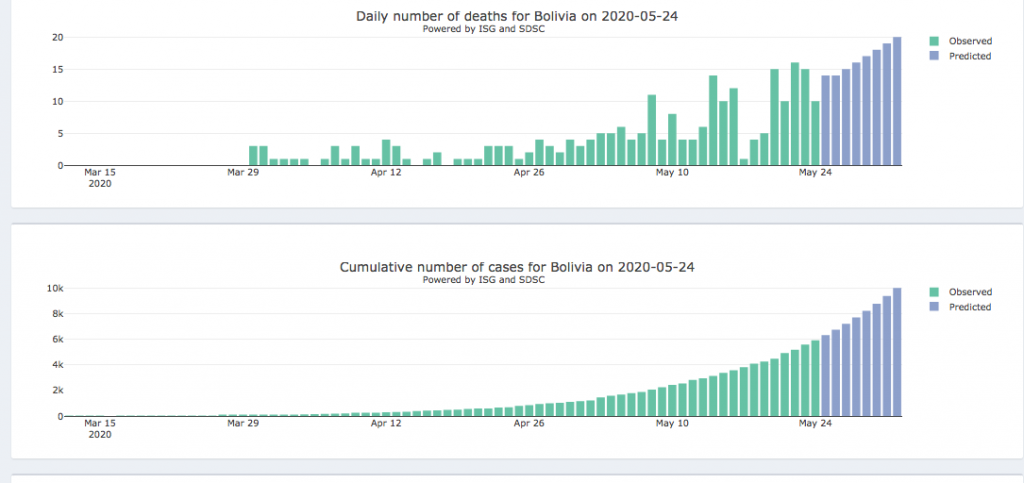Click May 24 x-axis label in deaths chart
This screenshot has width=1024, height=483.
[816, 172]
